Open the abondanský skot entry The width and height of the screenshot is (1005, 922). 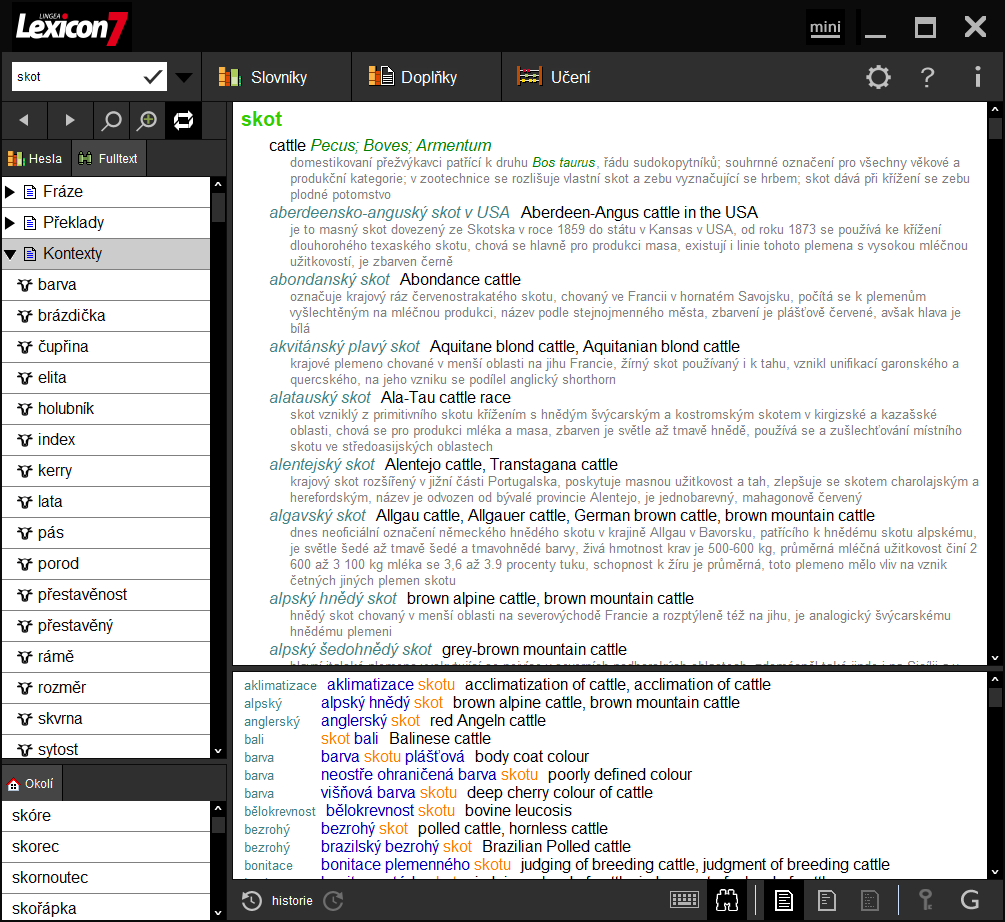[x=329, y=279]
